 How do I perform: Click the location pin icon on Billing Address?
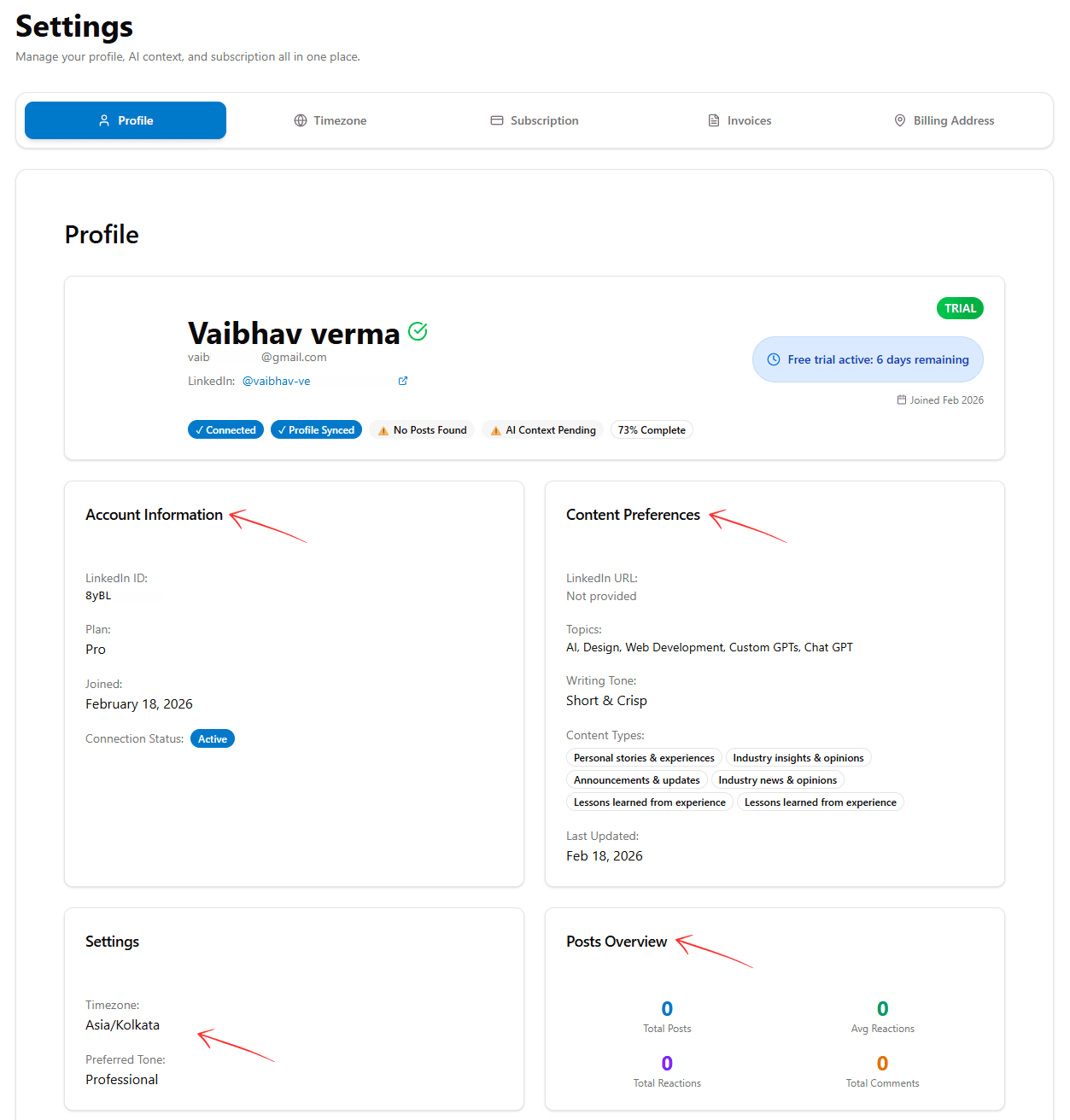[x=899, y=120]
